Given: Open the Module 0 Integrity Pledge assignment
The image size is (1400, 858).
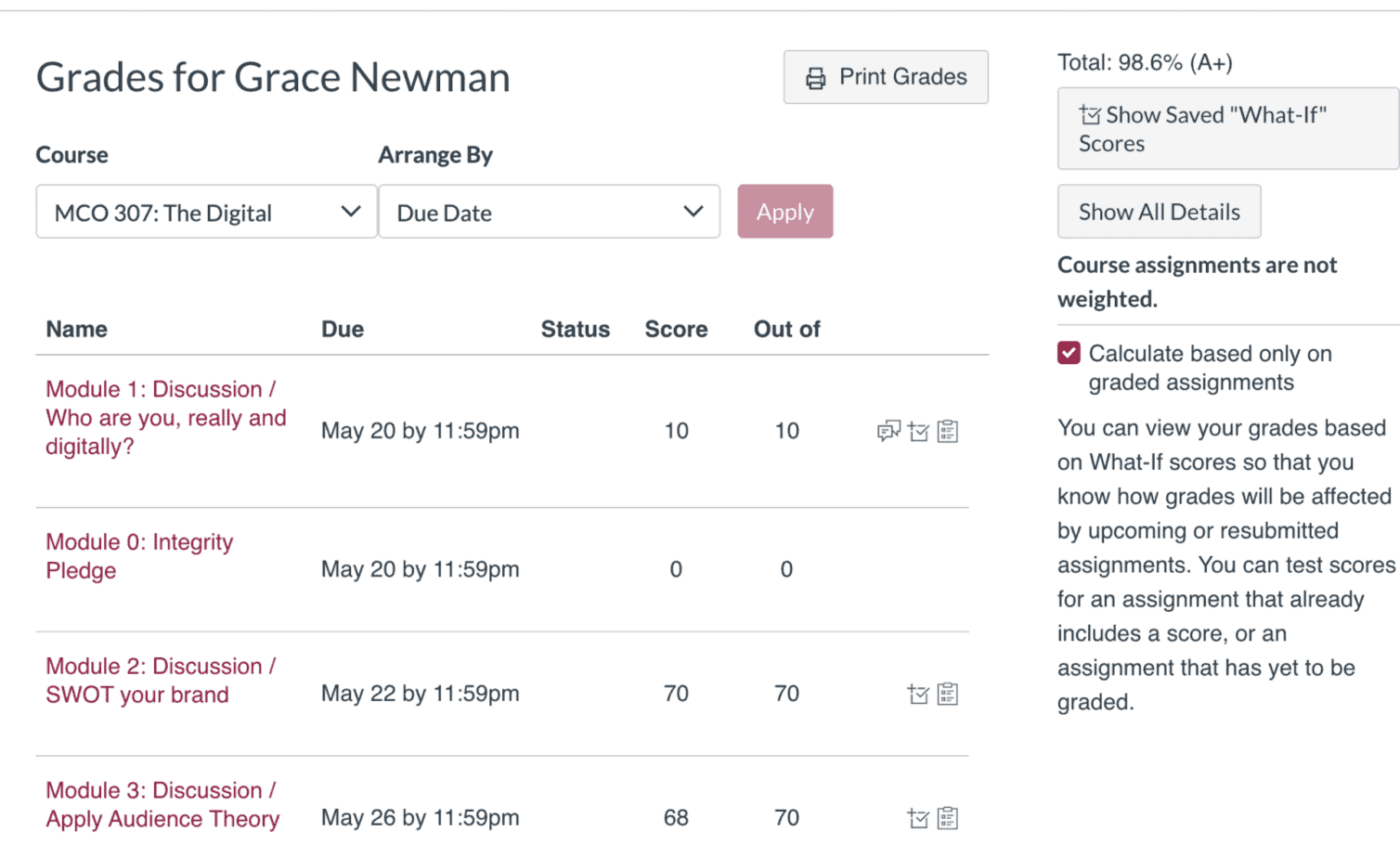Looking at the screenshot, I should [139, 555].
